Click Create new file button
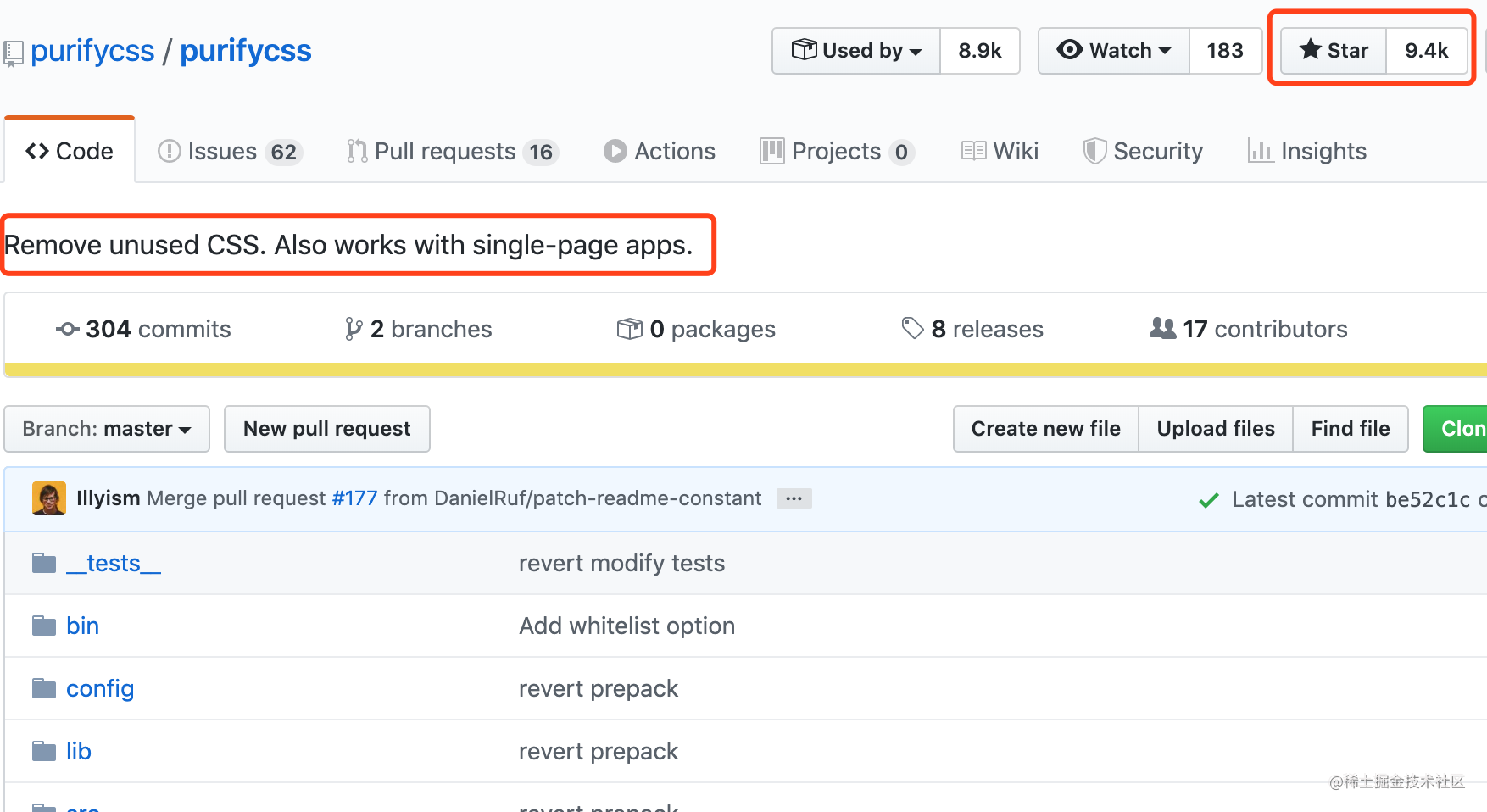Viewport: 1487px width, 812px height. pyautogui.click(x=1046, y=429)
